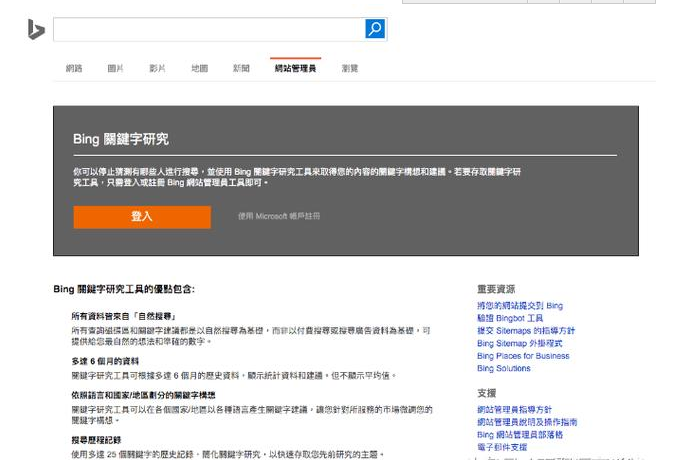Click the 網站管理員指導方針 support link
Screen dimensions: 682x460
(514, 410)
